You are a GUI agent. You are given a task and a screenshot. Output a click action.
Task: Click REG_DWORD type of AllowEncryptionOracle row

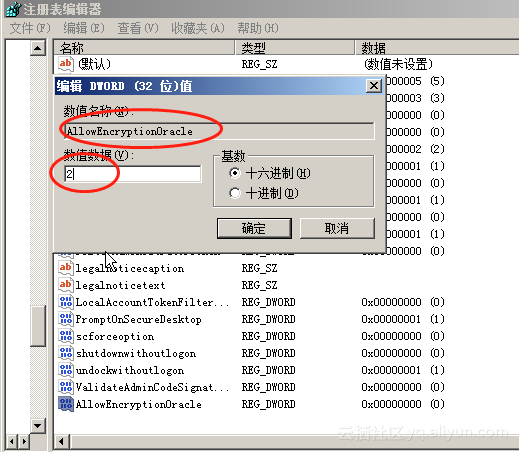point(268,404)
